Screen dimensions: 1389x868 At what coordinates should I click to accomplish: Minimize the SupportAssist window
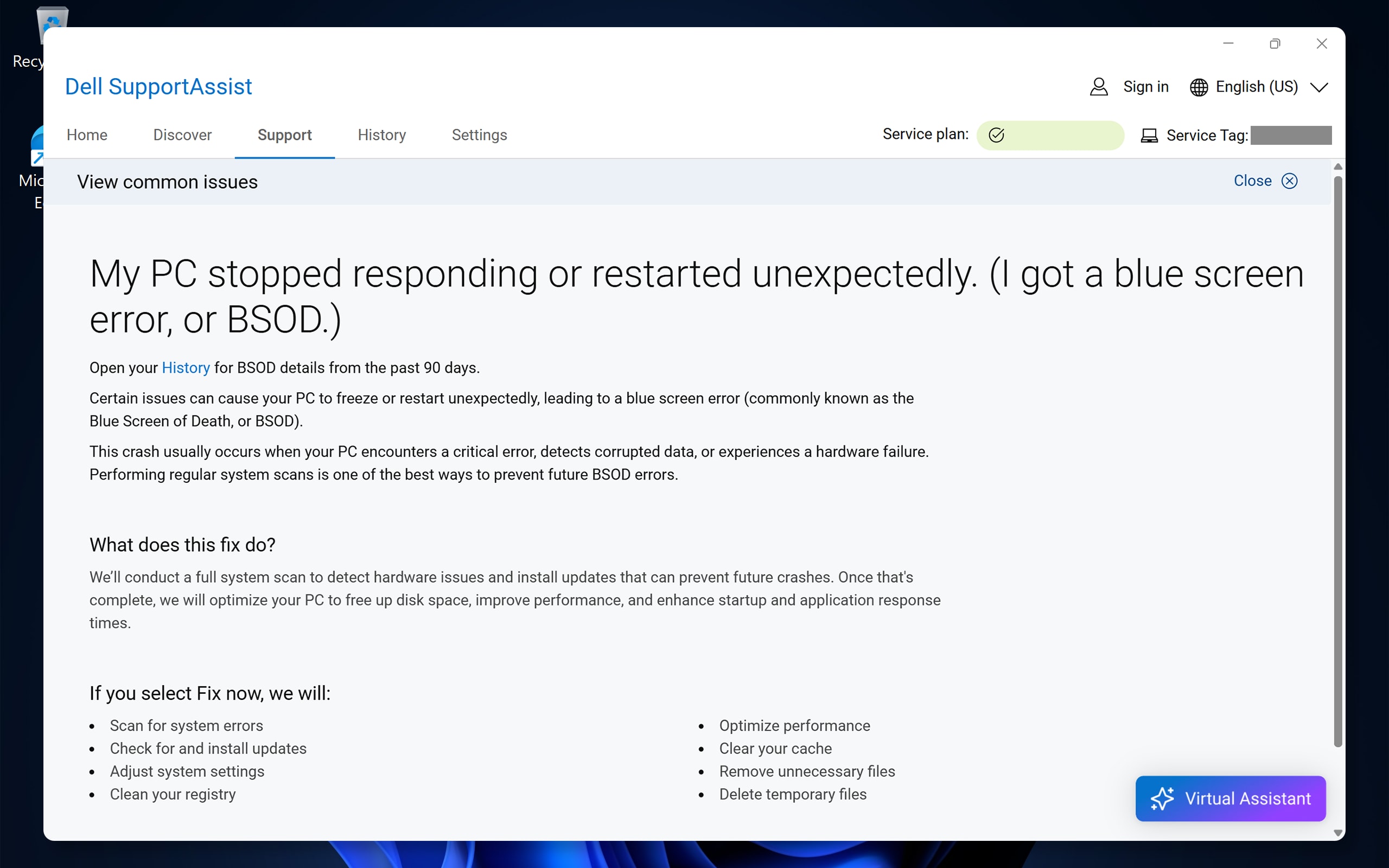pos(1228,43)
